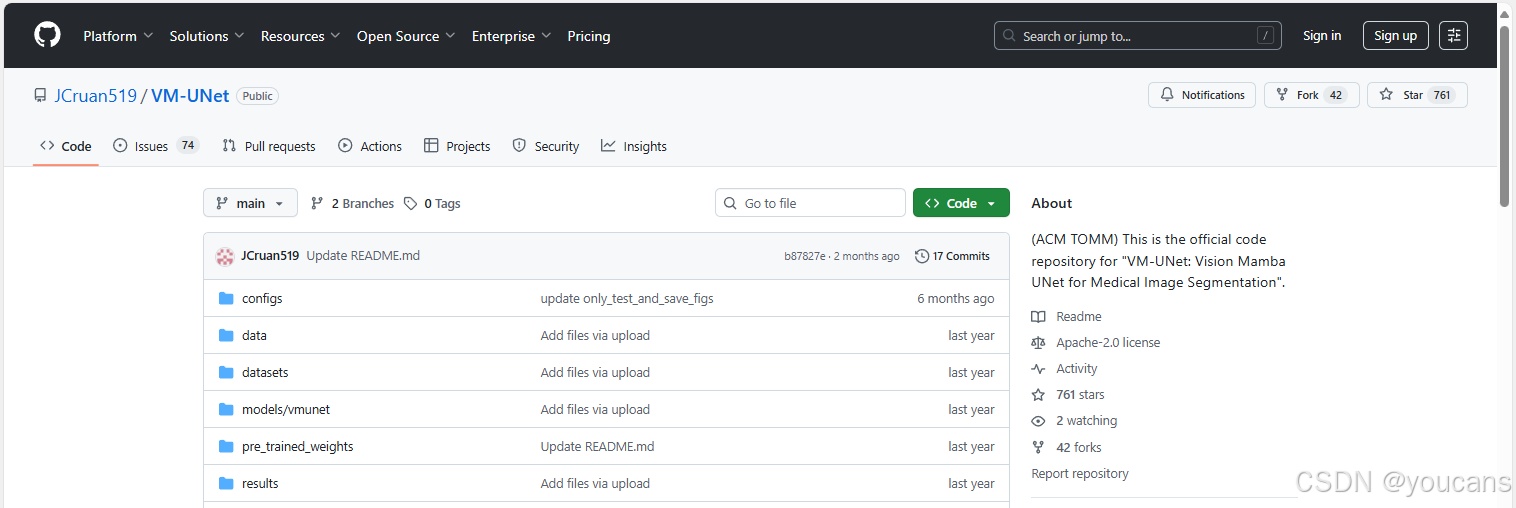Switch to the Insights tab
Image resolution: width=1516 pixels, height=508 pixels.
pyautogui.click(x=634, y=146)
